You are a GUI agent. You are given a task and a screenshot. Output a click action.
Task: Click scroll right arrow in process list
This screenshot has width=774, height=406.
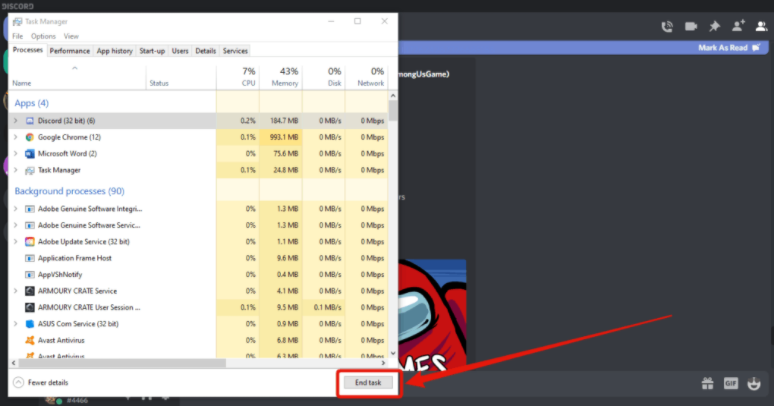point(384,363)
